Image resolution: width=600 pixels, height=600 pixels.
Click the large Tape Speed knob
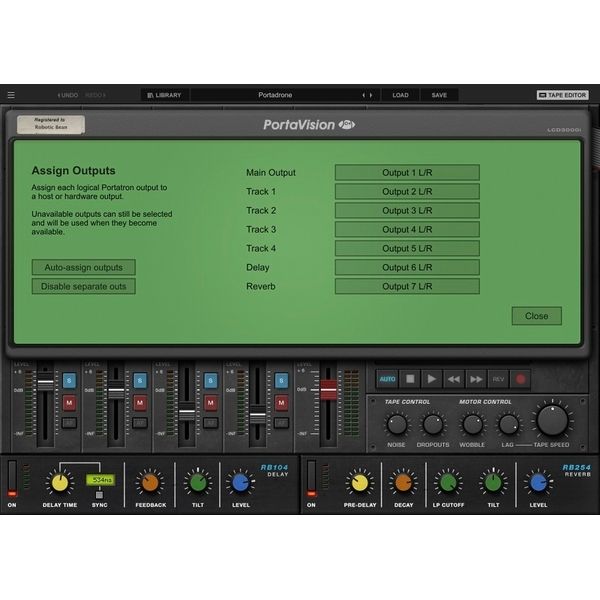pyautogui.click(x=552, y=420)
